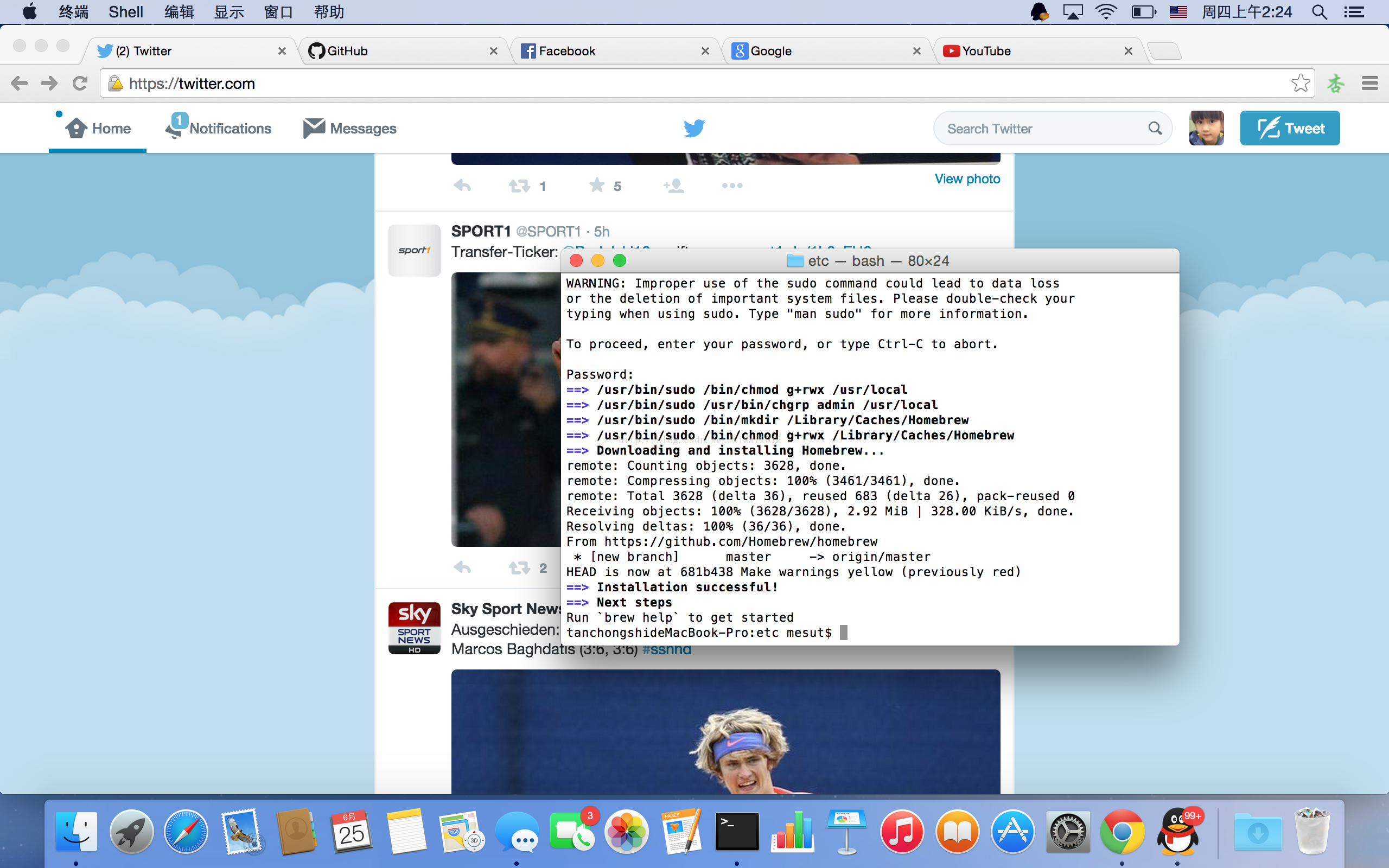
Task: Open the profile avatar menu on Twitter
Action: click(1206, 128)
